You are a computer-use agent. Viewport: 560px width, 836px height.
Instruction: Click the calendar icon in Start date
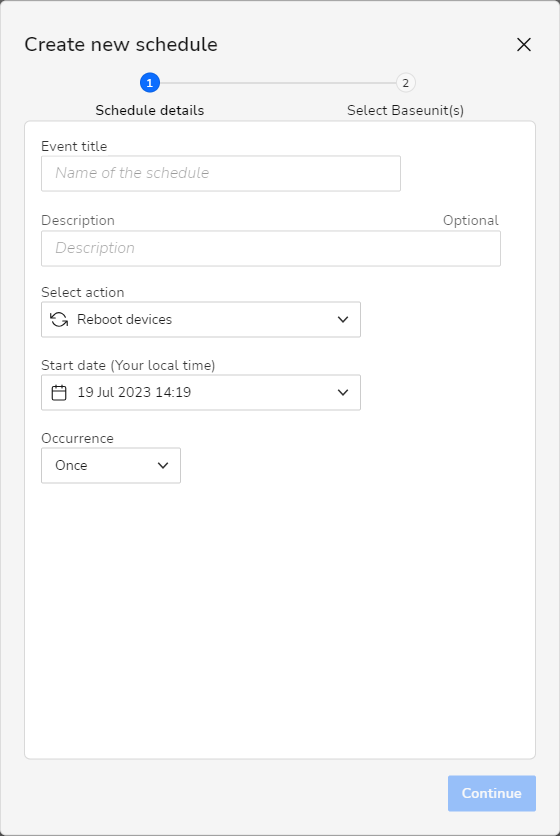59,392
